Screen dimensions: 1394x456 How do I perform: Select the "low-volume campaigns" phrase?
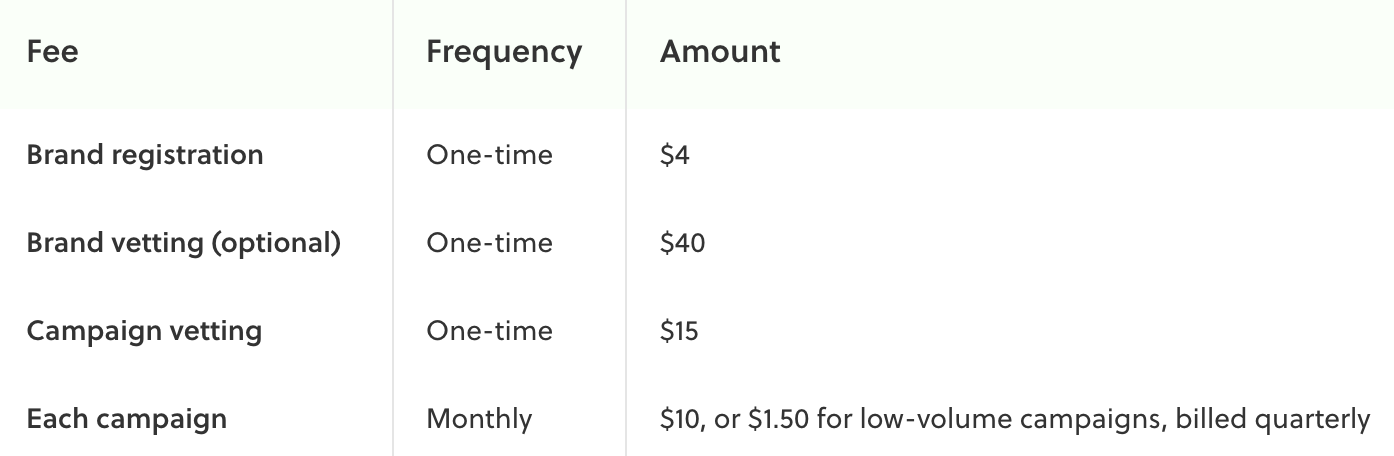(1011, 418)
